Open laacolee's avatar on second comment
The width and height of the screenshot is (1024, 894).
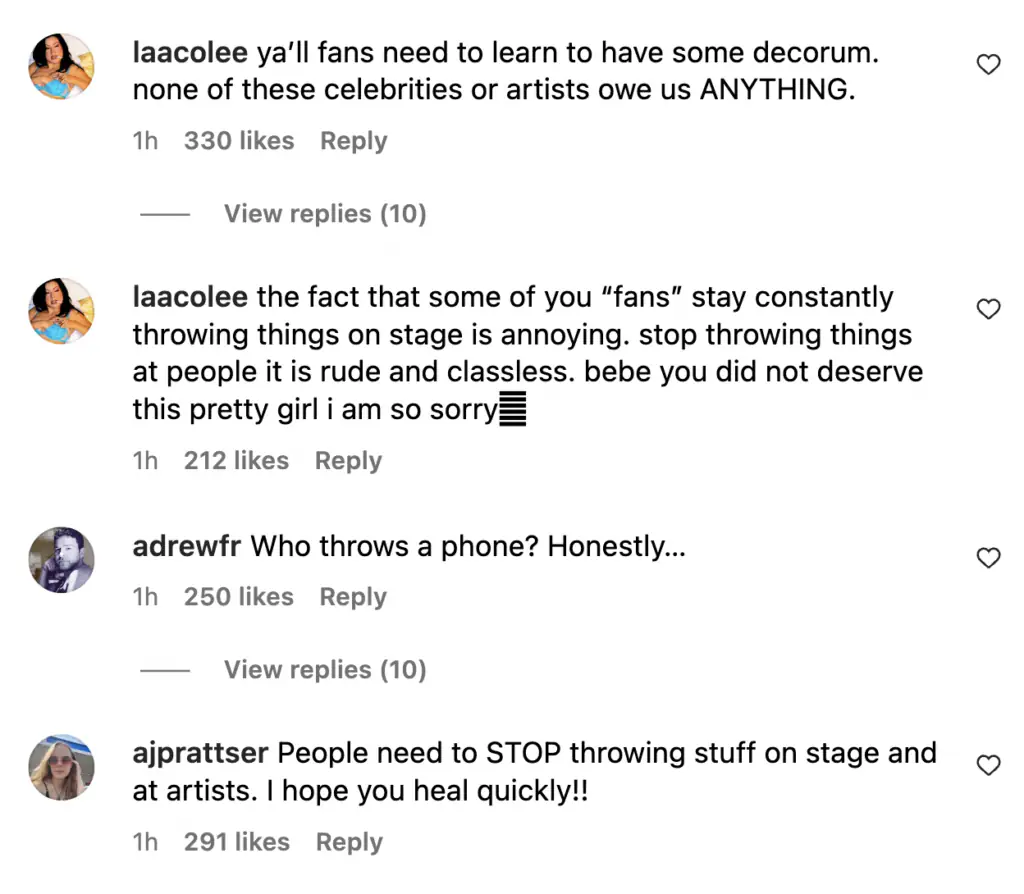coord(63,311)
